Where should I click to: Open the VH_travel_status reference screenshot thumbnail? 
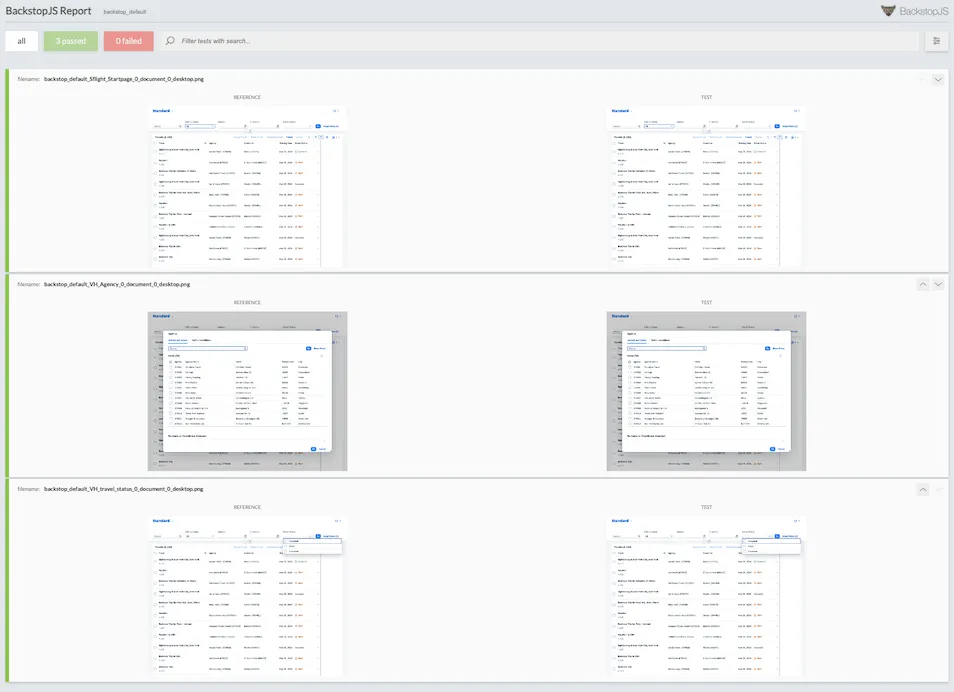click(x=247, y=595)
